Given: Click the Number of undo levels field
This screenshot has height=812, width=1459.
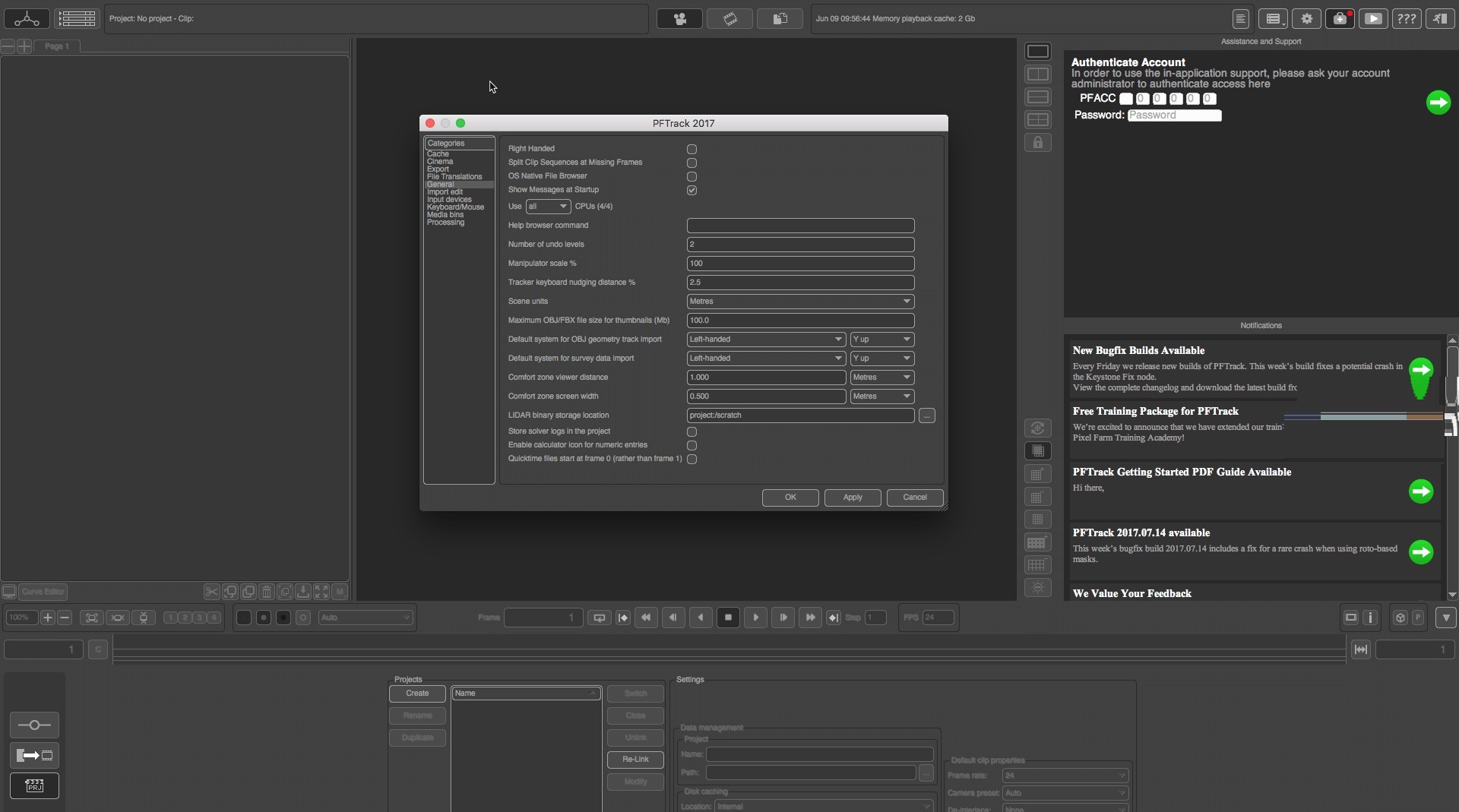Looking at the screenshot, I should [800, 245].
